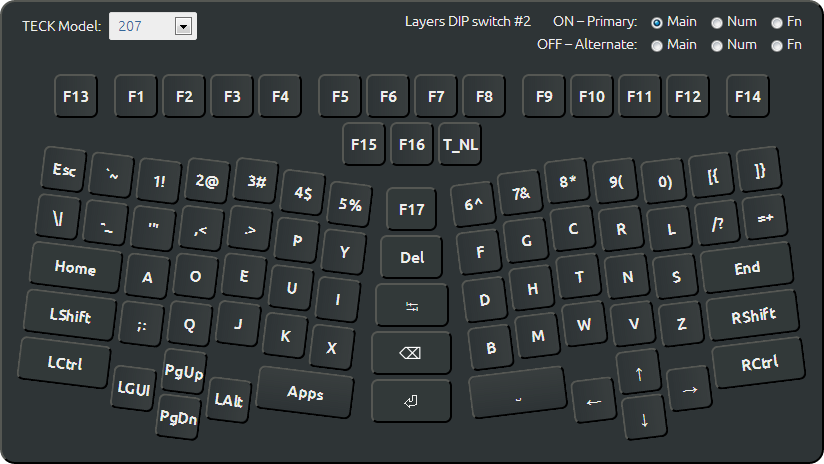Open the TECK Model dropdown arrow
The width and height of the screenshot is (824, 464).
[183, 26]
